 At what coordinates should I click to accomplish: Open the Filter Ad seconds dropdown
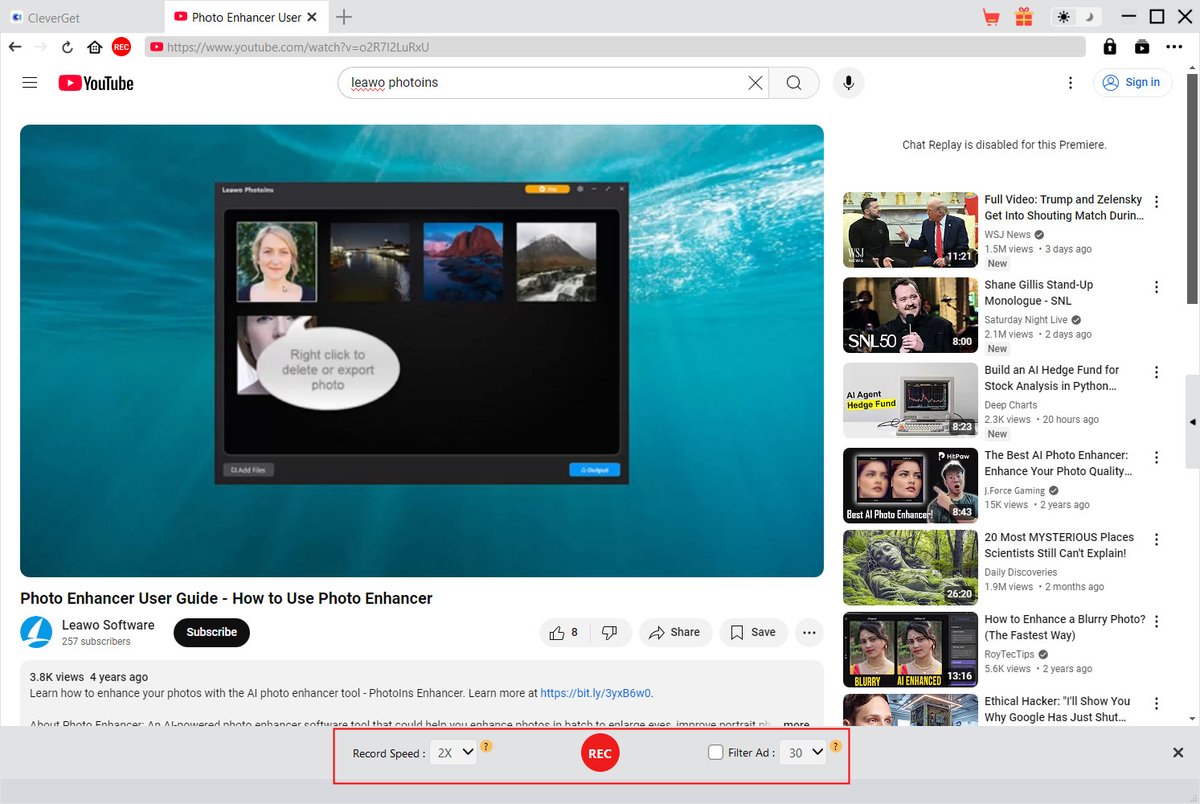[804, 752]
